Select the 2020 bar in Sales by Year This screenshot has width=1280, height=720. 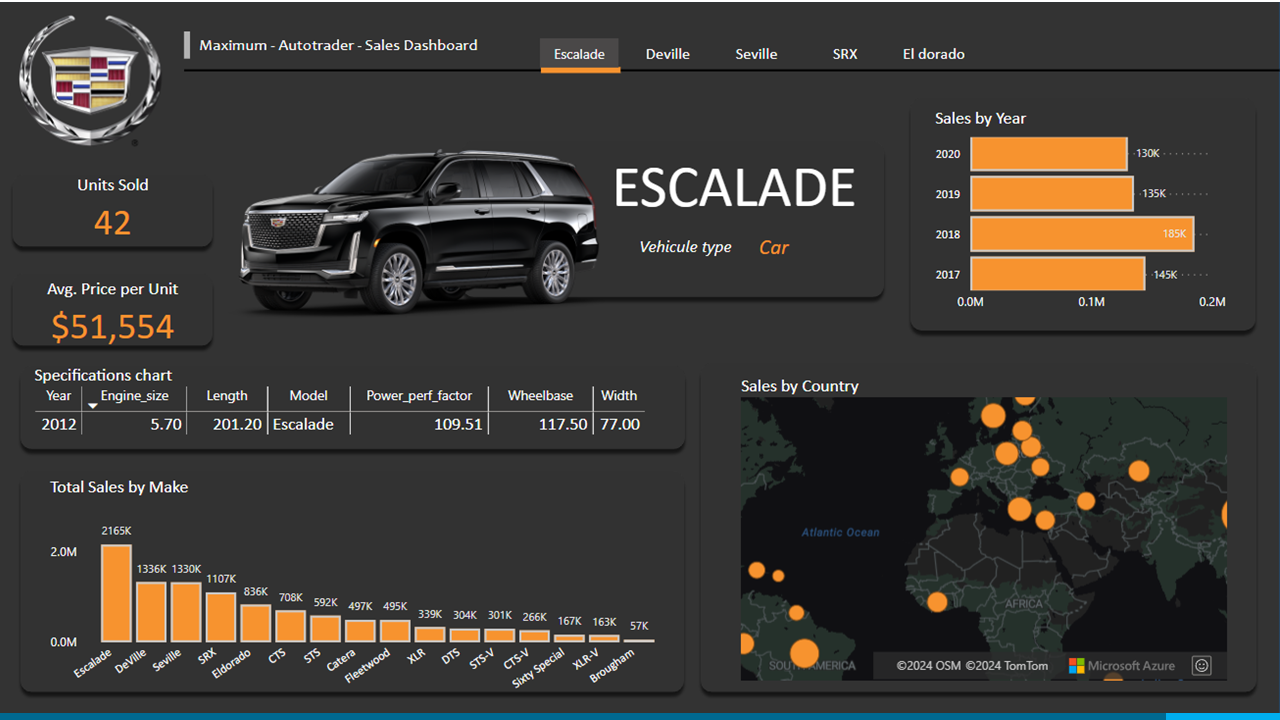[1049, 154]
